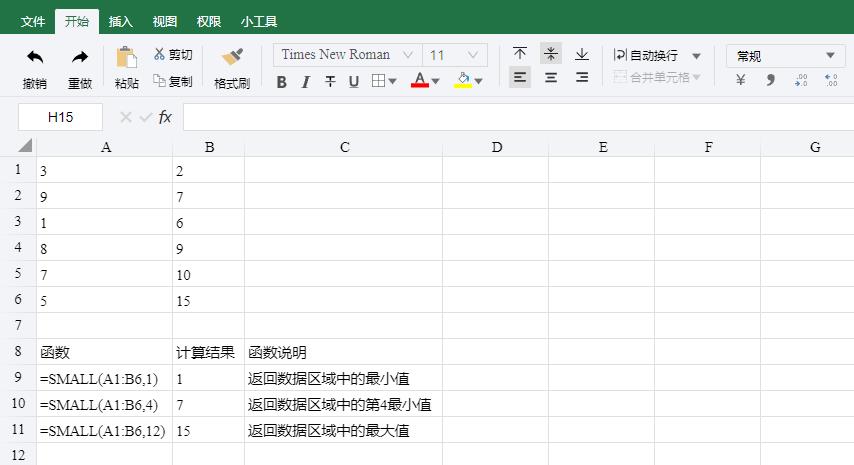Click the borders grid icon

(378, 81)
